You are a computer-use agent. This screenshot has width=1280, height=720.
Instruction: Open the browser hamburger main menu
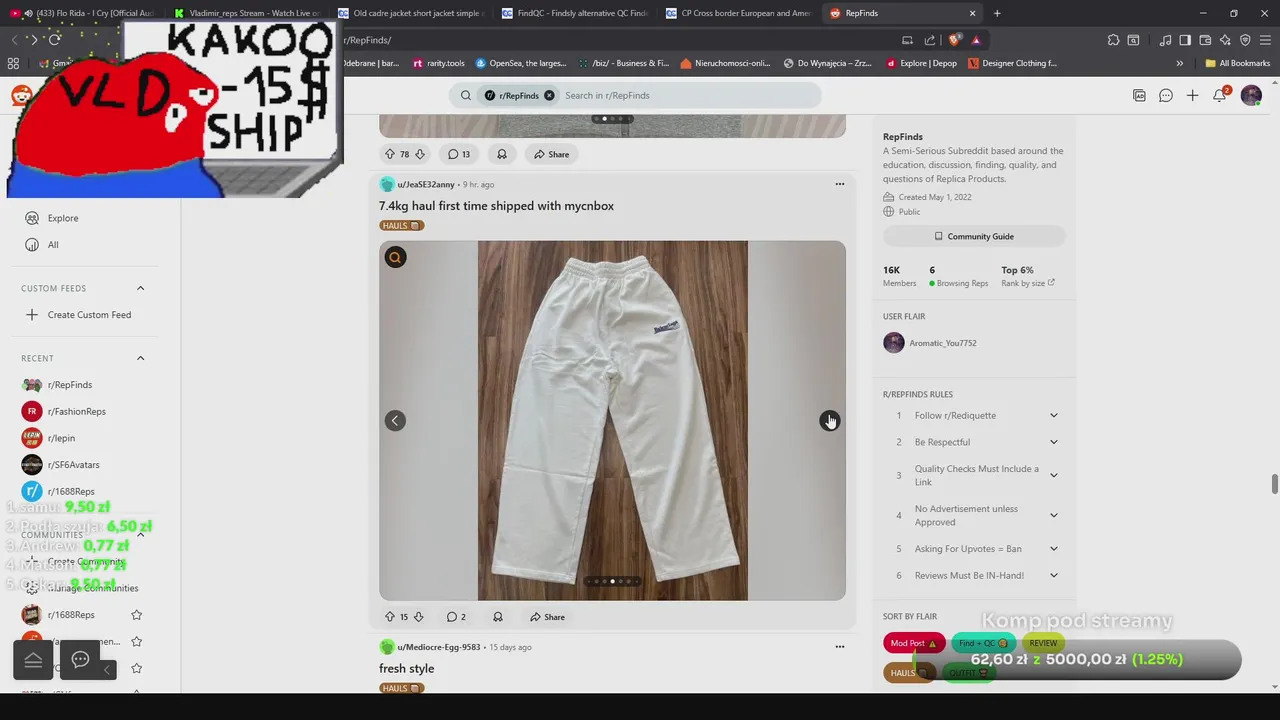pos(1265,40)
